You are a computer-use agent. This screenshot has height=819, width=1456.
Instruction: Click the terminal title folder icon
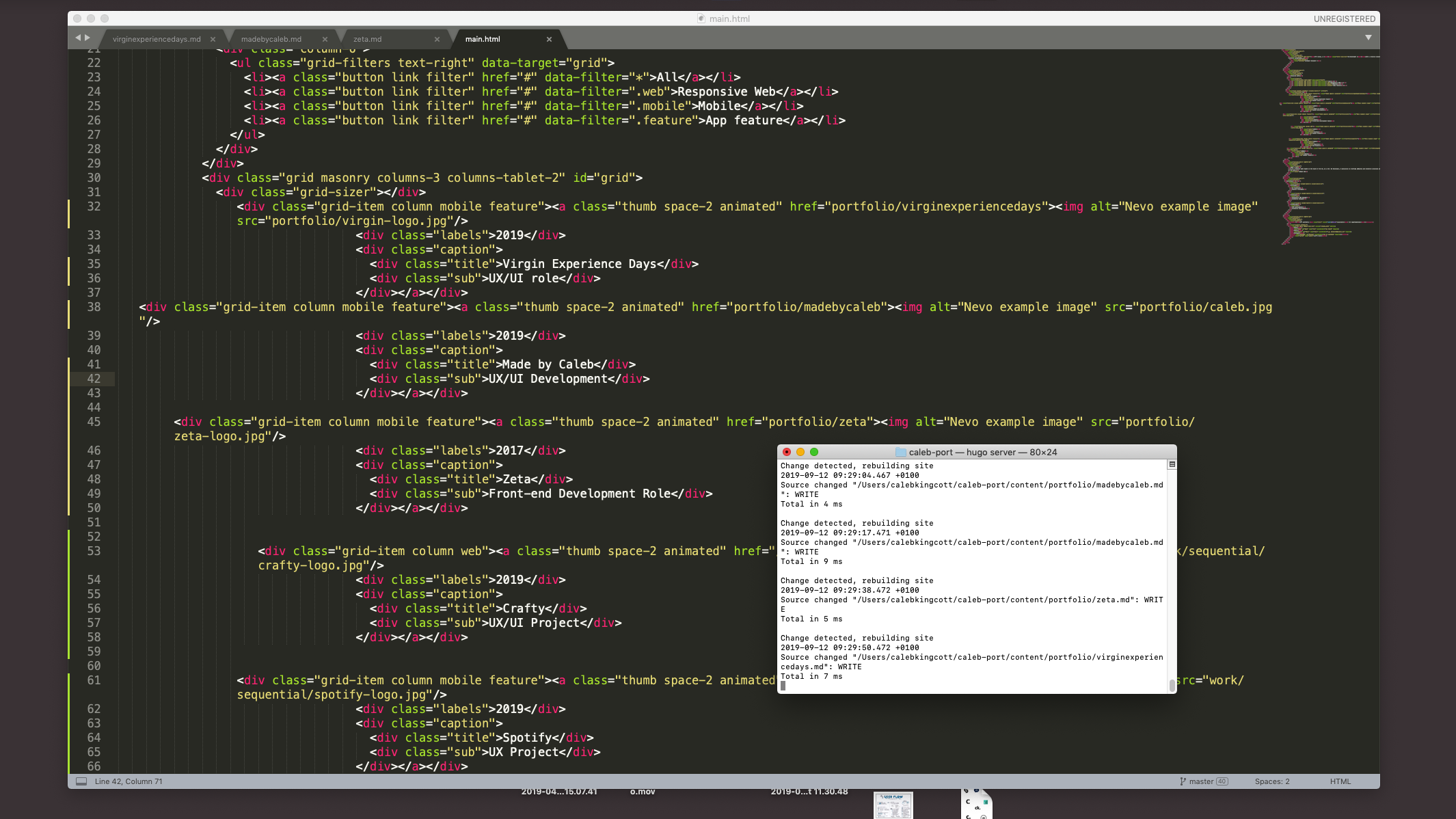pyautogui.click(x=900, y=453)
